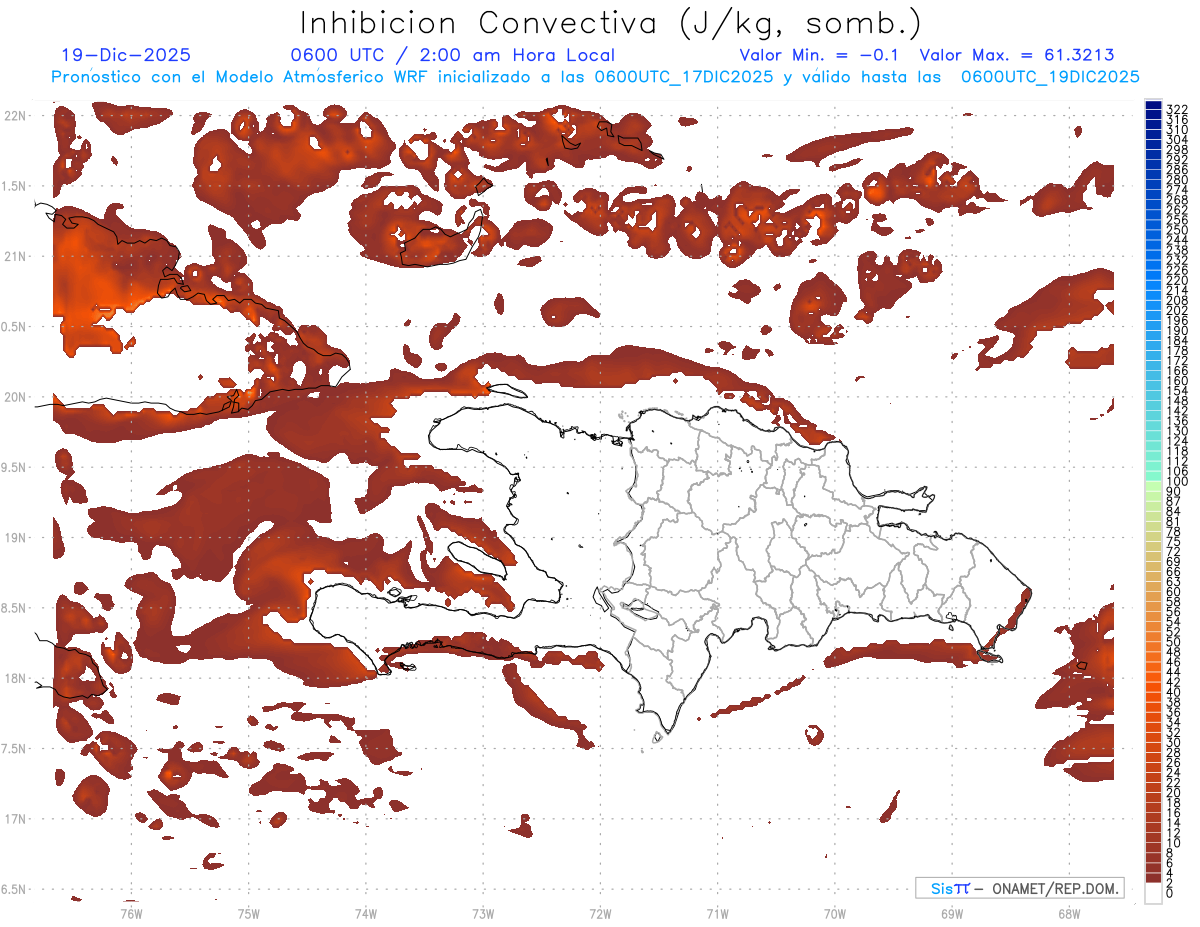The height and width of the screenshot is (927, 1200).
Task: Click the '22N' latitude label
Action: click(14, 116)
